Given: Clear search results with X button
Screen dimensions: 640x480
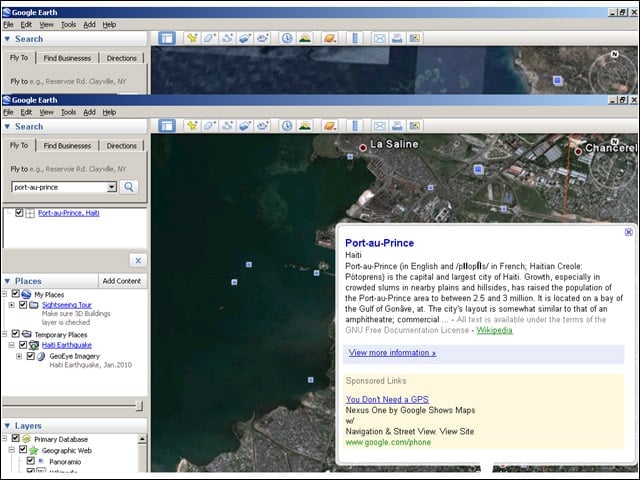Looking at the screenshot, I should 138,260.
